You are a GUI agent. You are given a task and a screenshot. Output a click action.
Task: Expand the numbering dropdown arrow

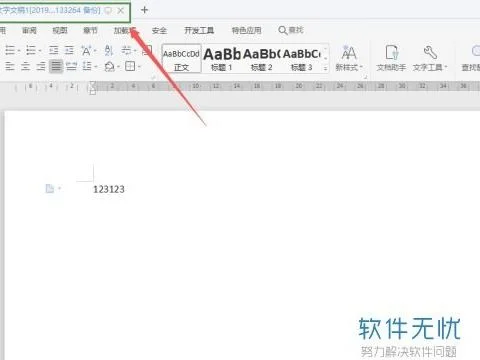(40, 51)
